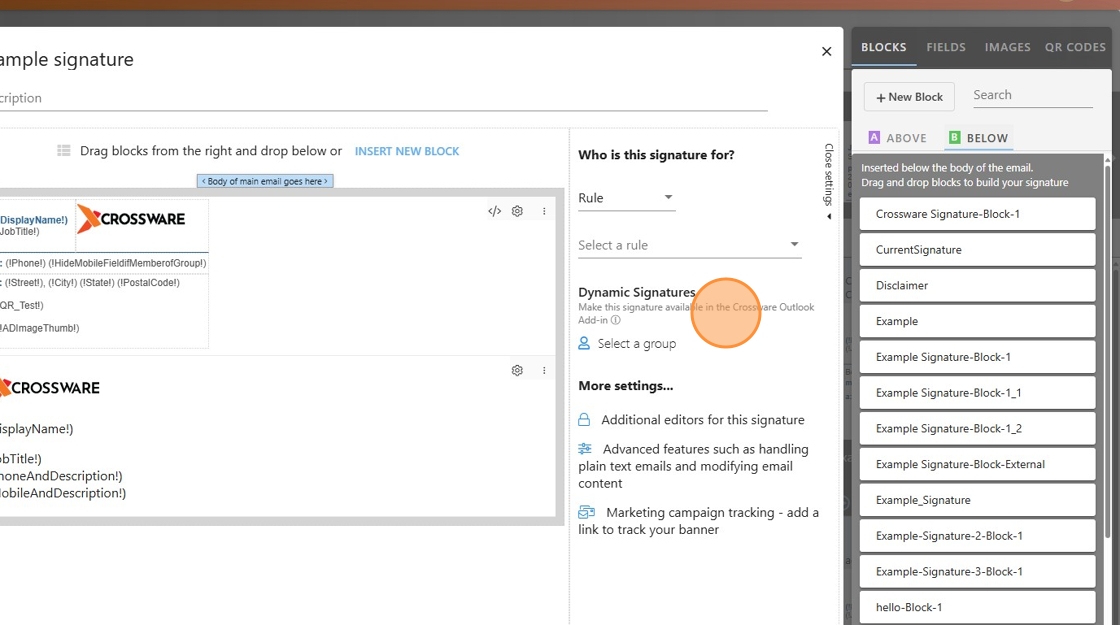The height and width of the screenshot is (625, 1120).
Task: Open the Rule dropdown
Action: click(x=626, y=198)
